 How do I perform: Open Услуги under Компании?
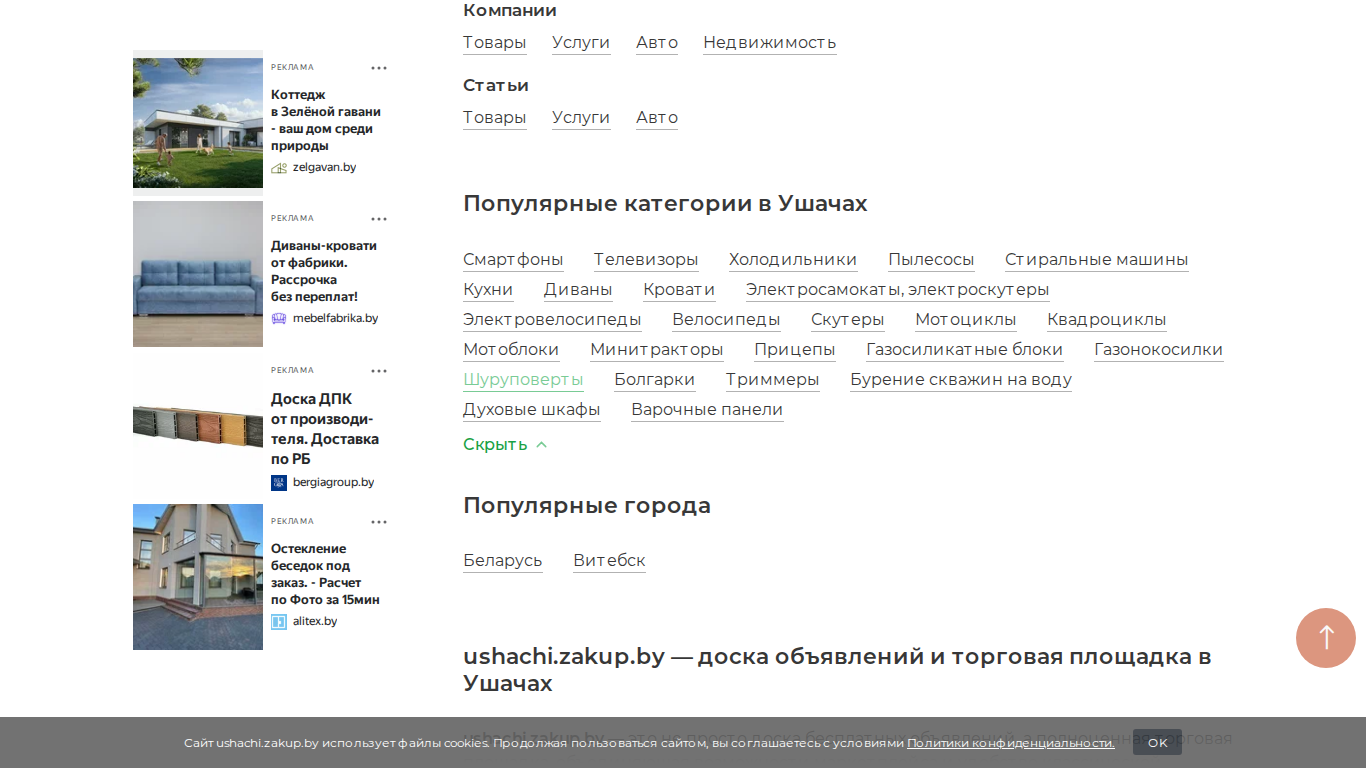581,43
